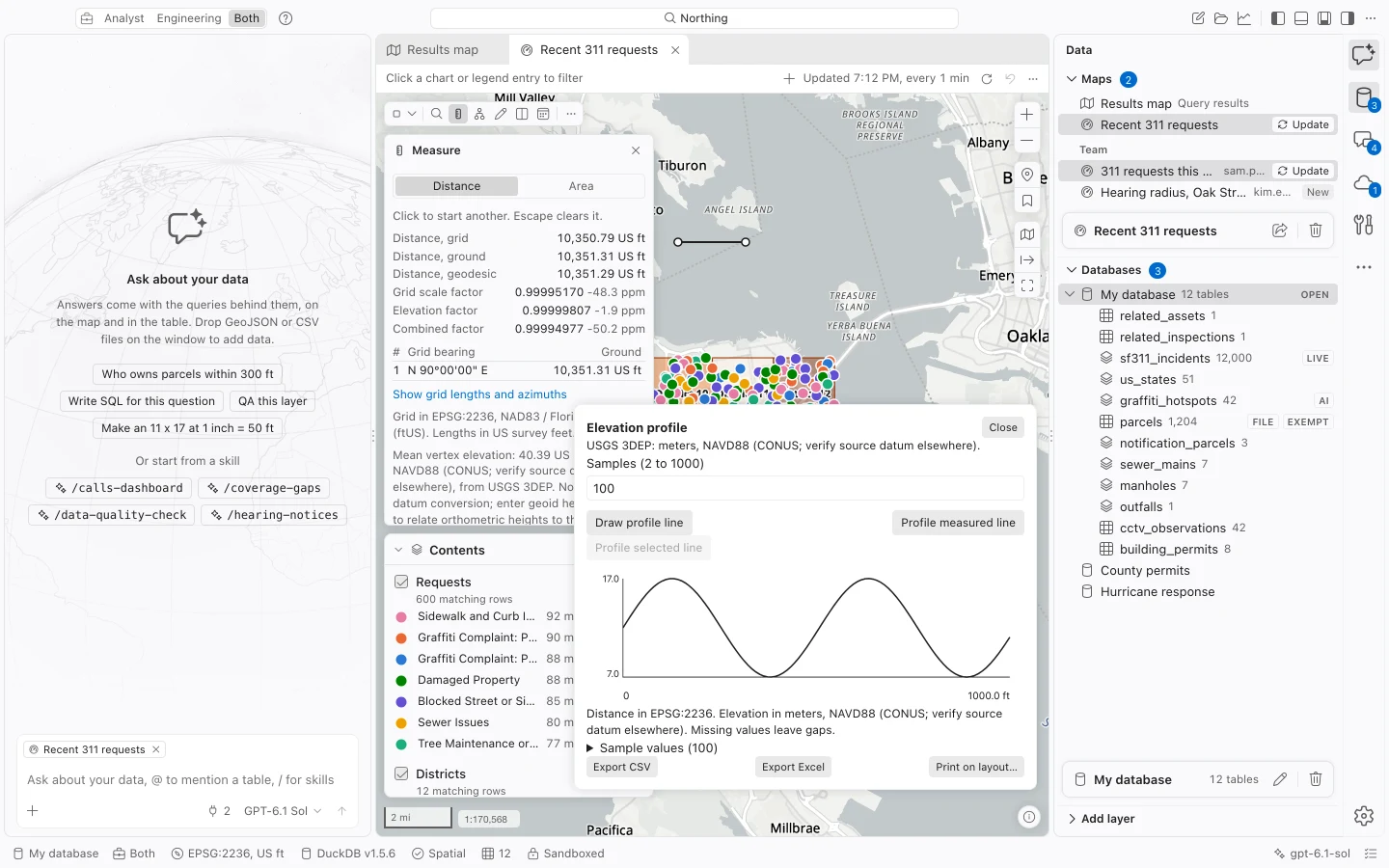1389x868 pixels.
Task: Enter fullscreen map with the expand icon
Action: coord(1027,285)
